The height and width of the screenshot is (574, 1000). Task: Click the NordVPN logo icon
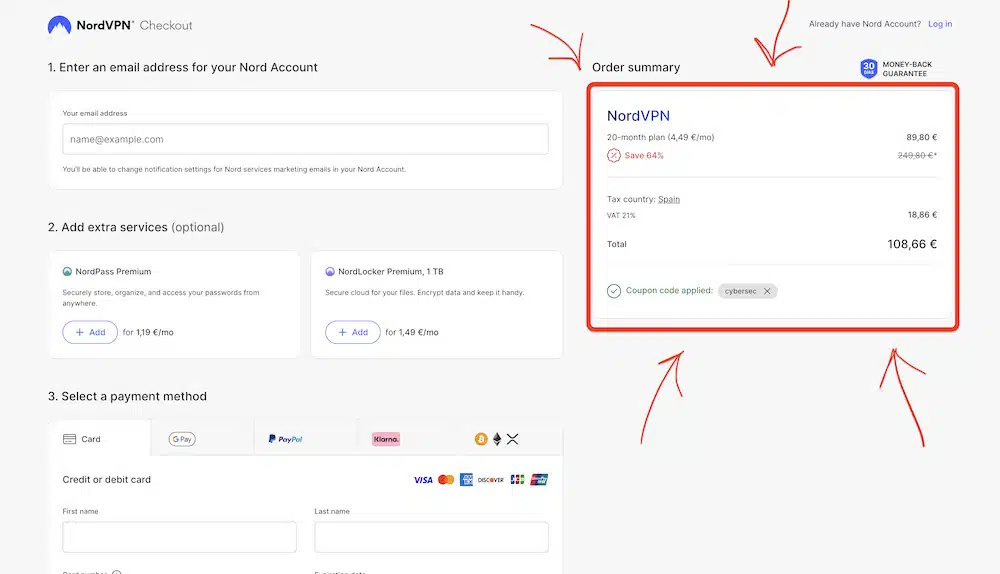(x=59, y=26)
